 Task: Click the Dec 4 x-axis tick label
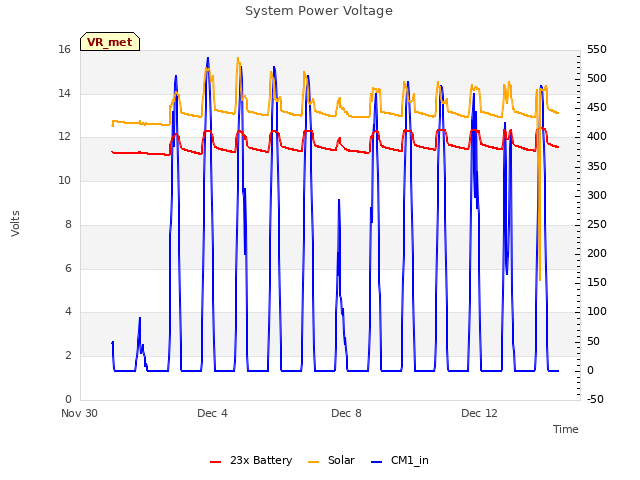[212, 413]
